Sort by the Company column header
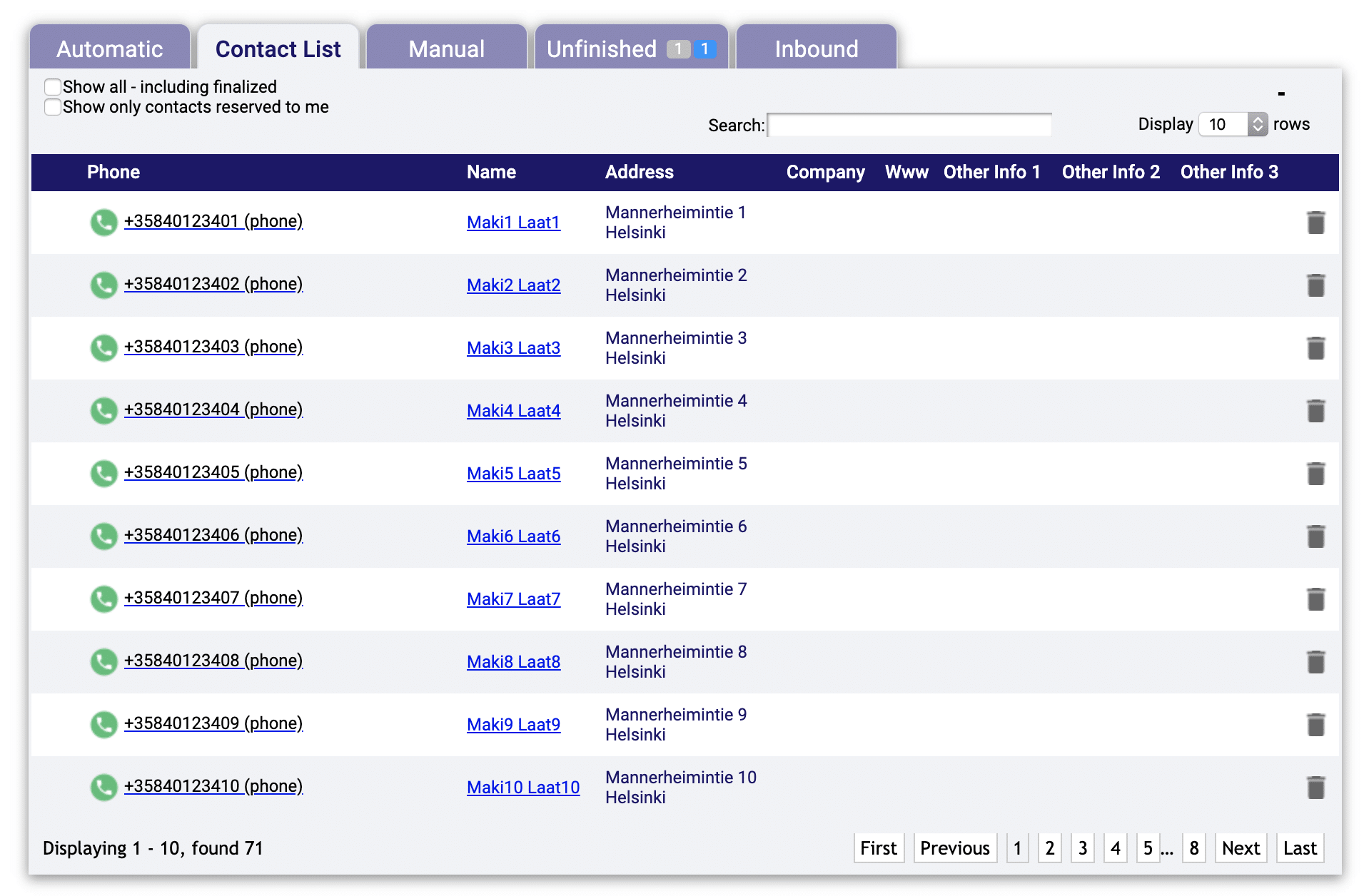1369x896 pixels. click(826, 172)
